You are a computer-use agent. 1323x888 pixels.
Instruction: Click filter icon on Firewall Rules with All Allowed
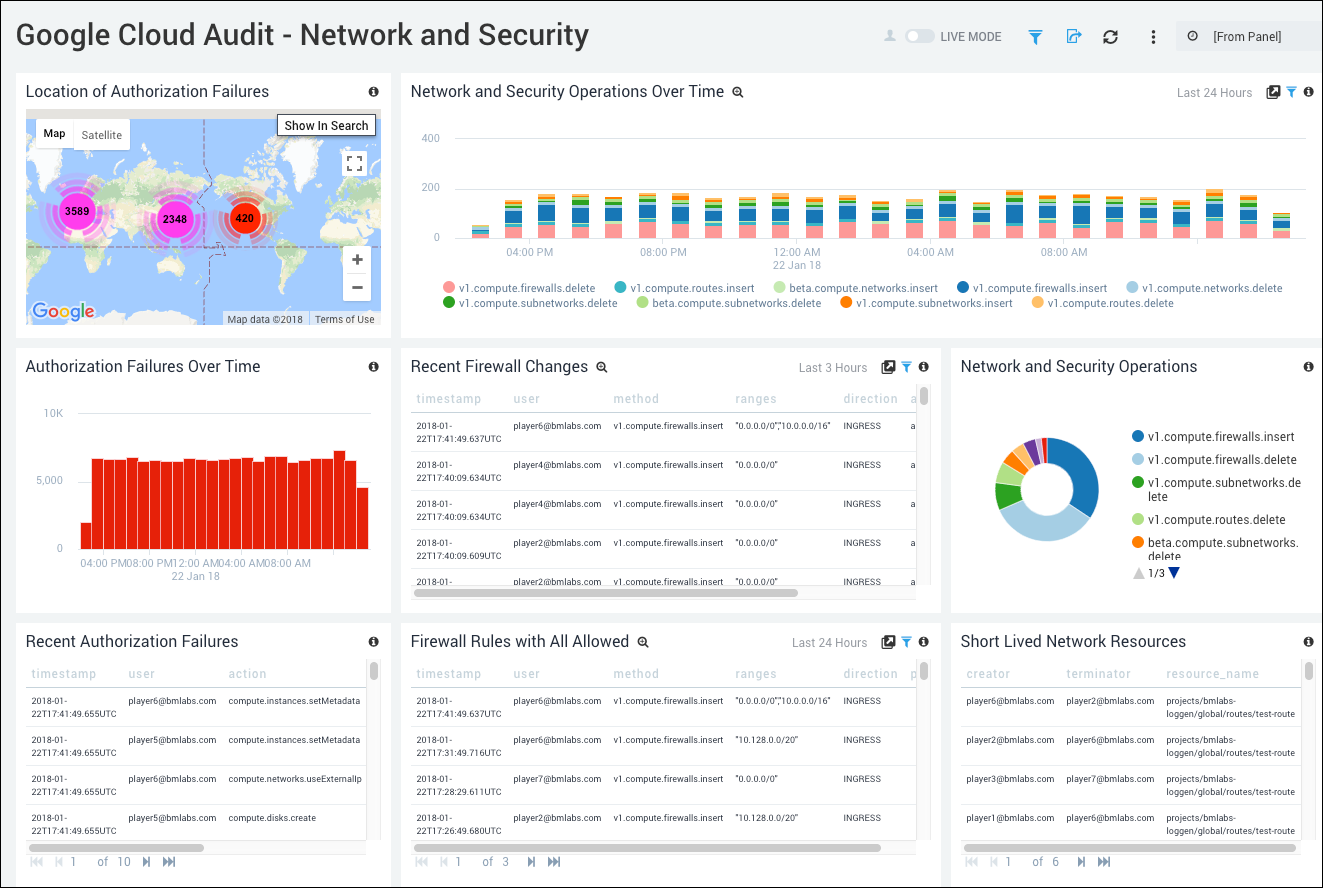tap(906, 642)
